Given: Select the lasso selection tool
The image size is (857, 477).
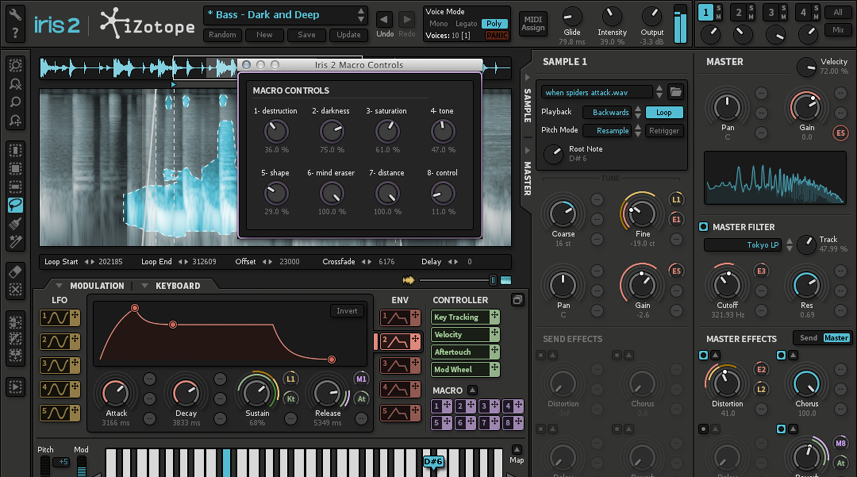Looking at the screenshot, I should coord(15,205).
